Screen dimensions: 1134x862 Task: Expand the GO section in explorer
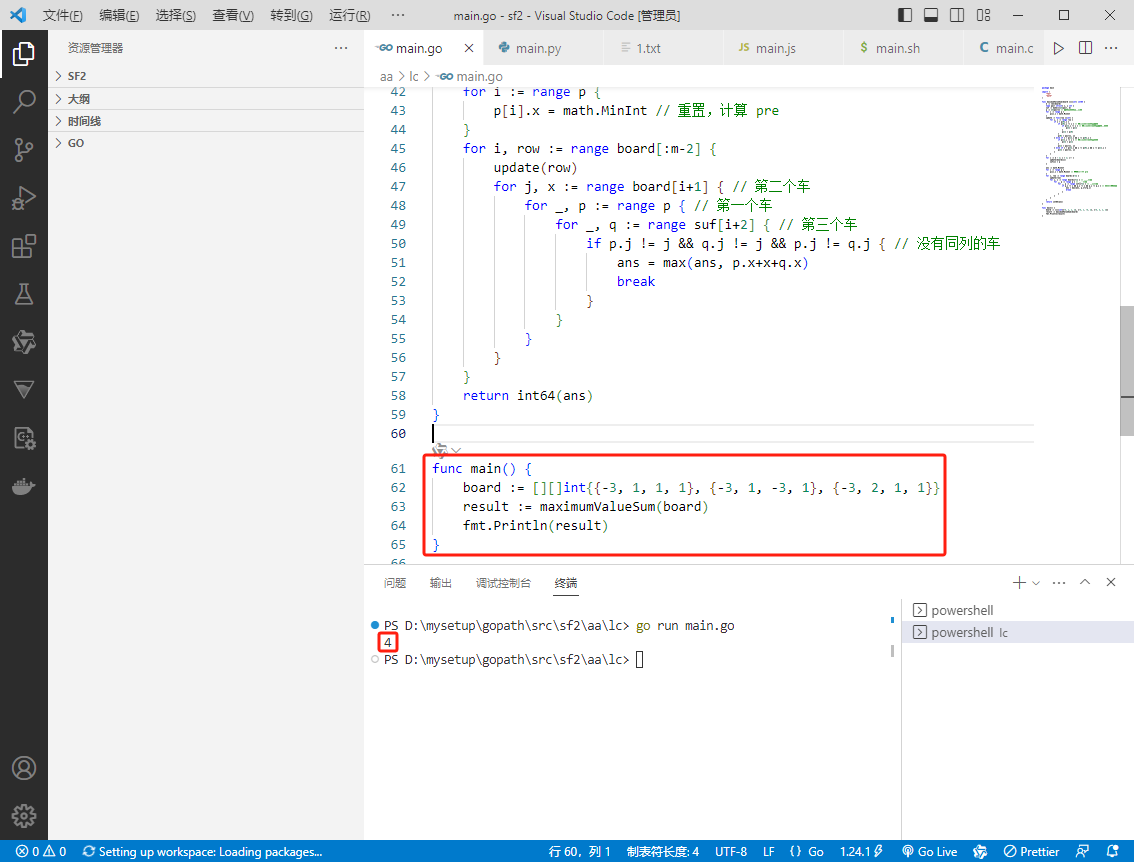(x=206, y=143)
